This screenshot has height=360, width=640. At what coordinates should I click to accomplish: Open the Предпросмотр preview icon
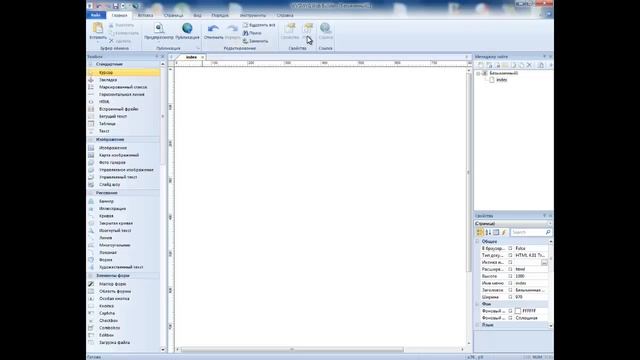click(x=159, y=28)
